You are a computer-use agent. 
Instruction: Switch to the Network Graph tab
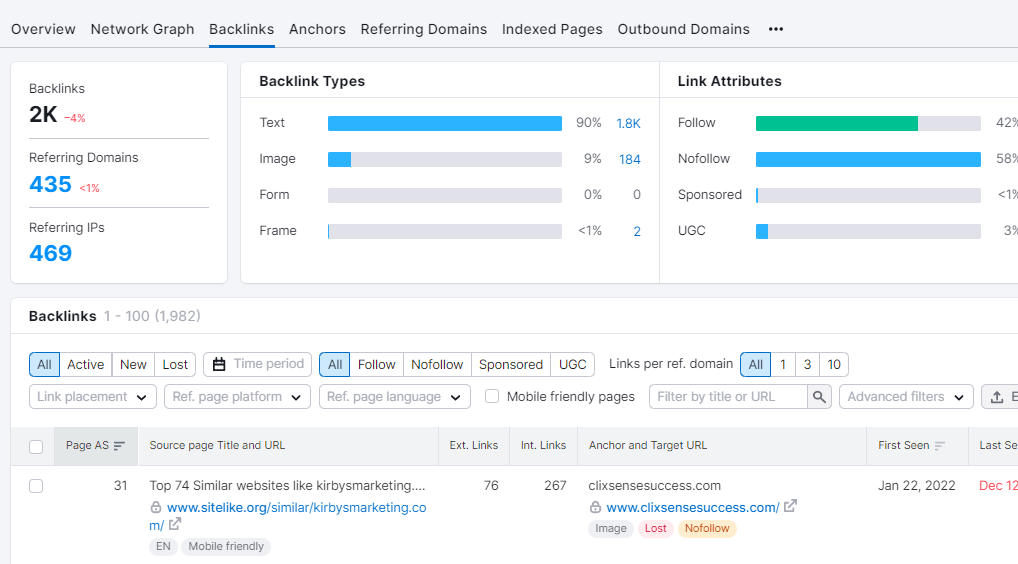click(x=142, y=29)
